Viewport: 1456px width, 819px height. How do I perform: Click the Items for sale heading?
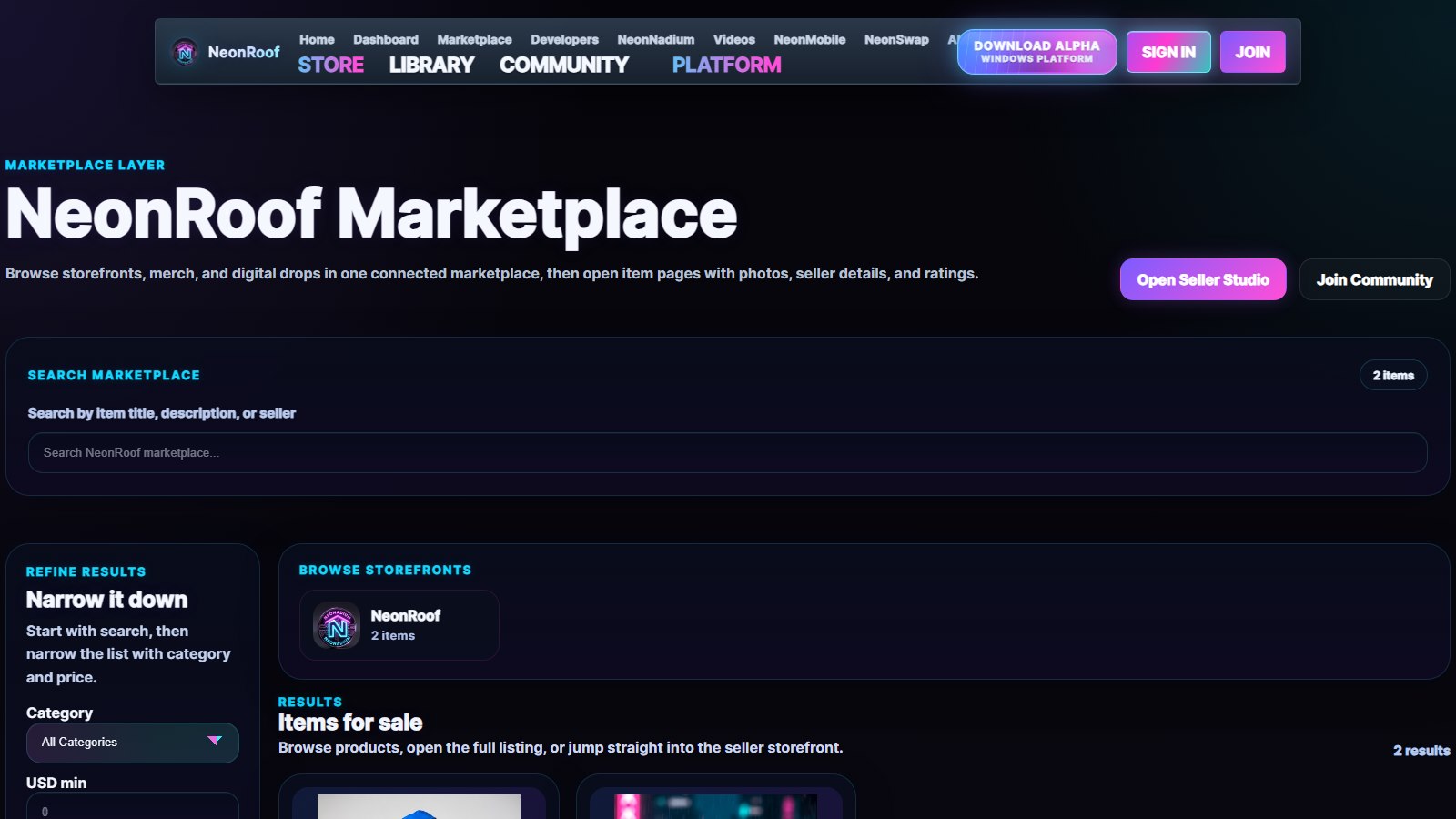pyautogui.click(x=350, y=723)
